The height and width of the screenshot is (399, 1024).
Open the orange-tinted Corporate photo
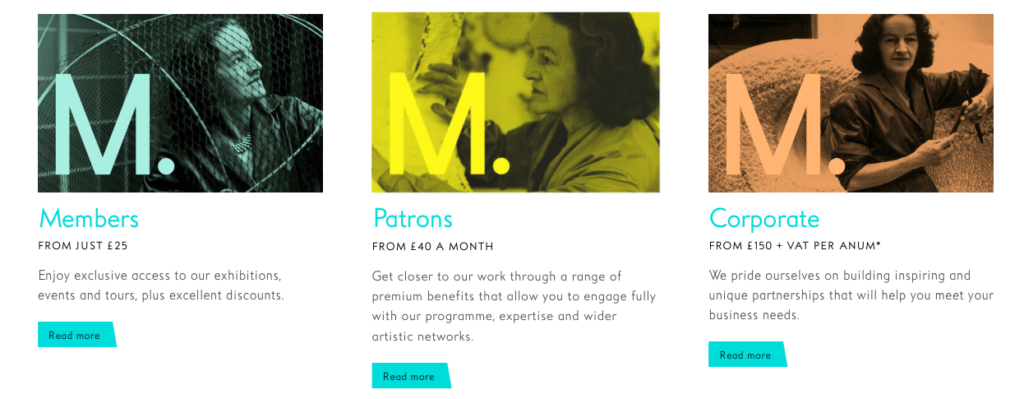tap(850, 103)
